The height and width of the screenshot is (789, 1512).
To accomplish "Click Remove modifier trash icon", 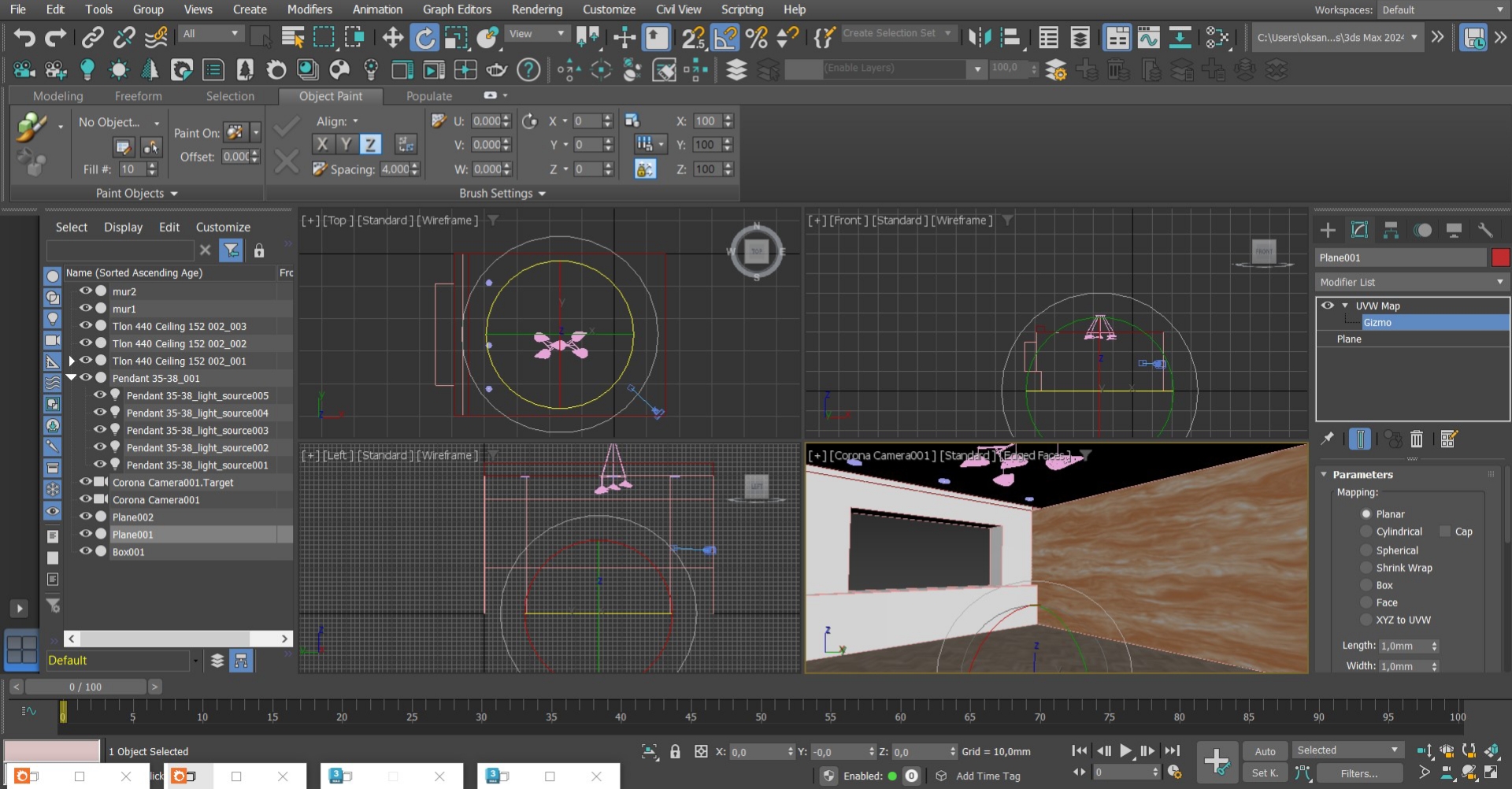I will (1417, 439).
